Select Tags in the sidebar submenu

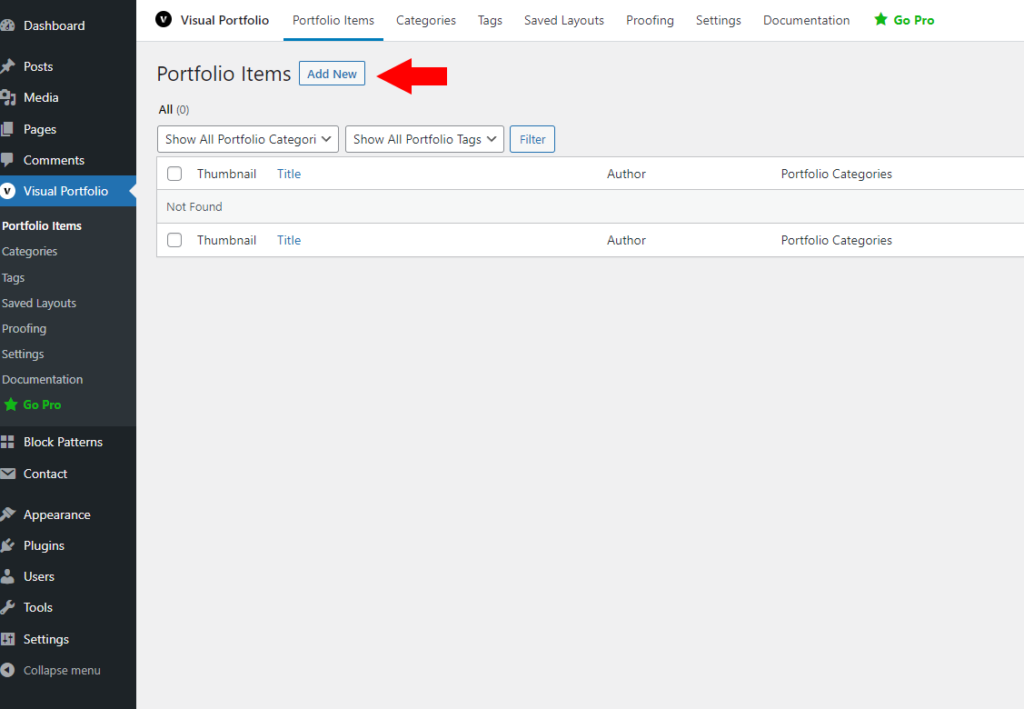pos(13,277)
